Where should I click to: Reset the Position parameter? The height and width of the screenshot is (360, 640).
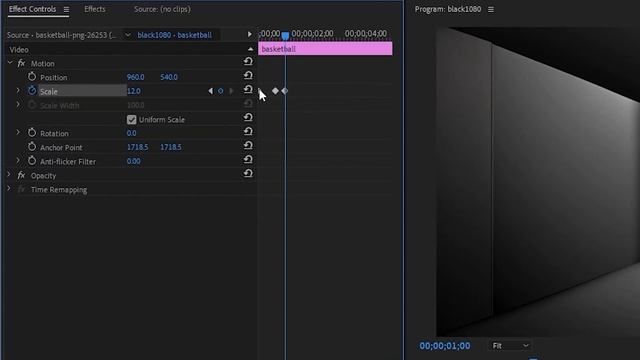(248, 76)
